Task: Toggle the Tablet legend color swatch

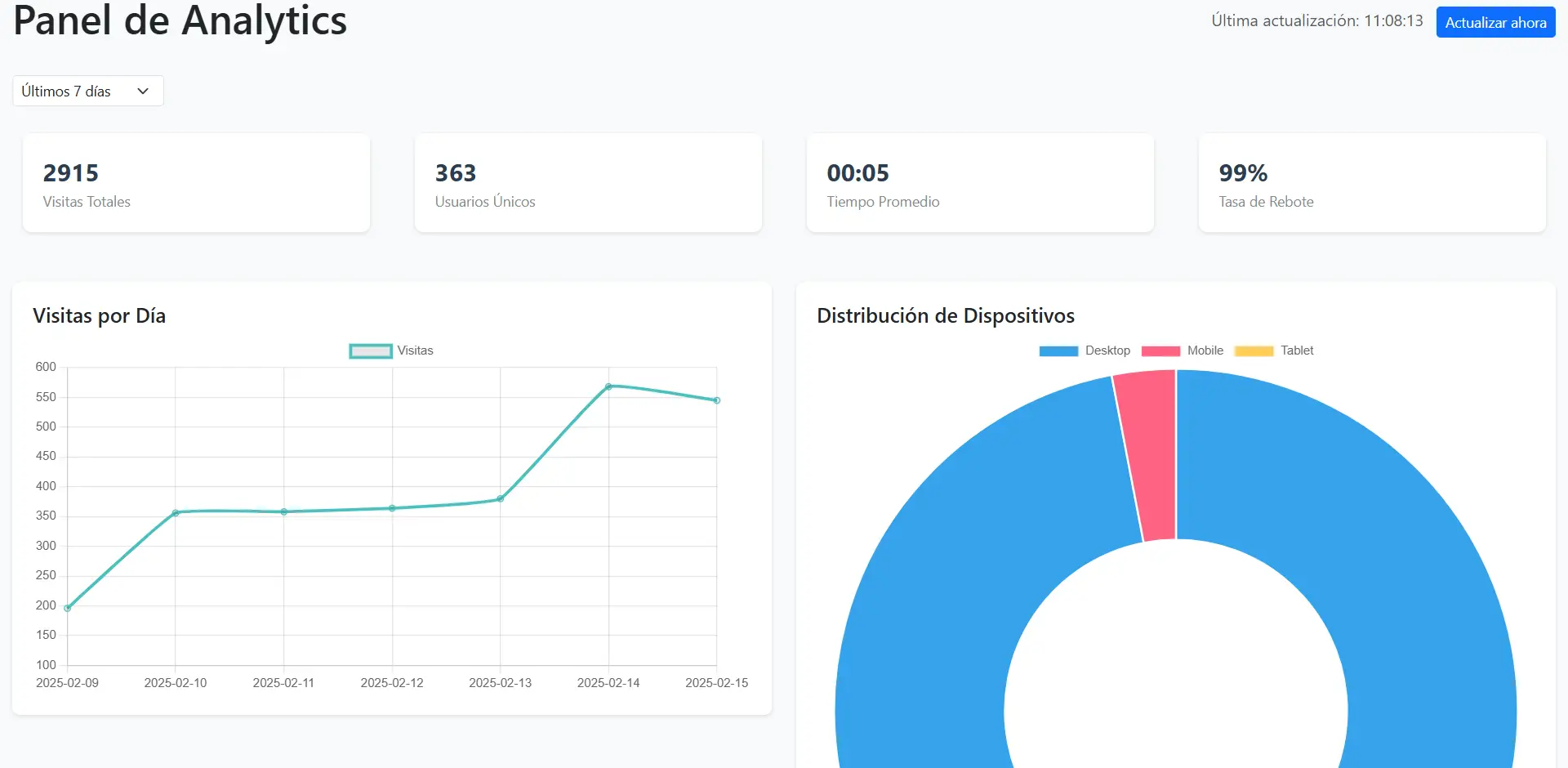Action: (x=1254, y=351)
